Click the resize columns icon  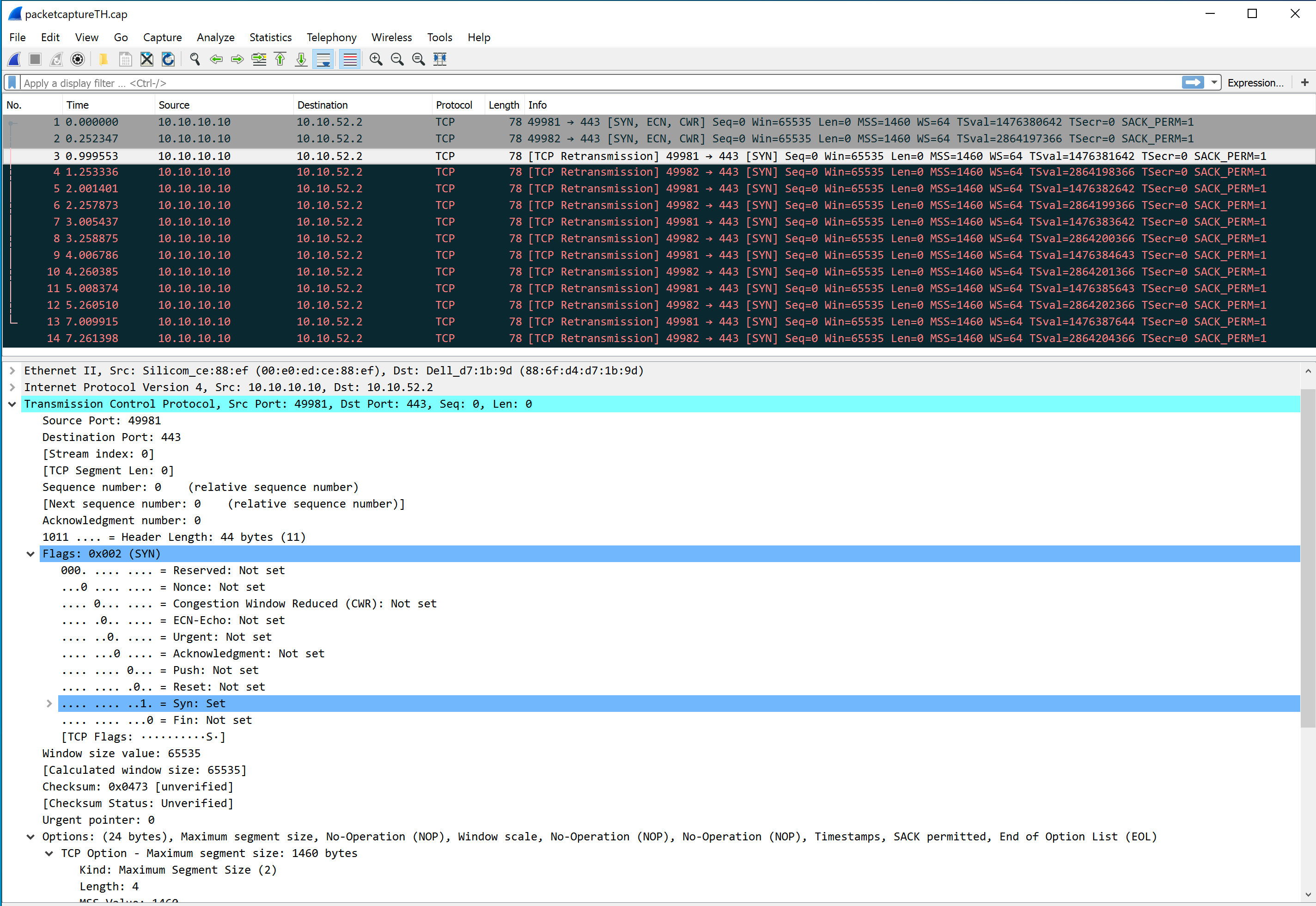[440, 59]
